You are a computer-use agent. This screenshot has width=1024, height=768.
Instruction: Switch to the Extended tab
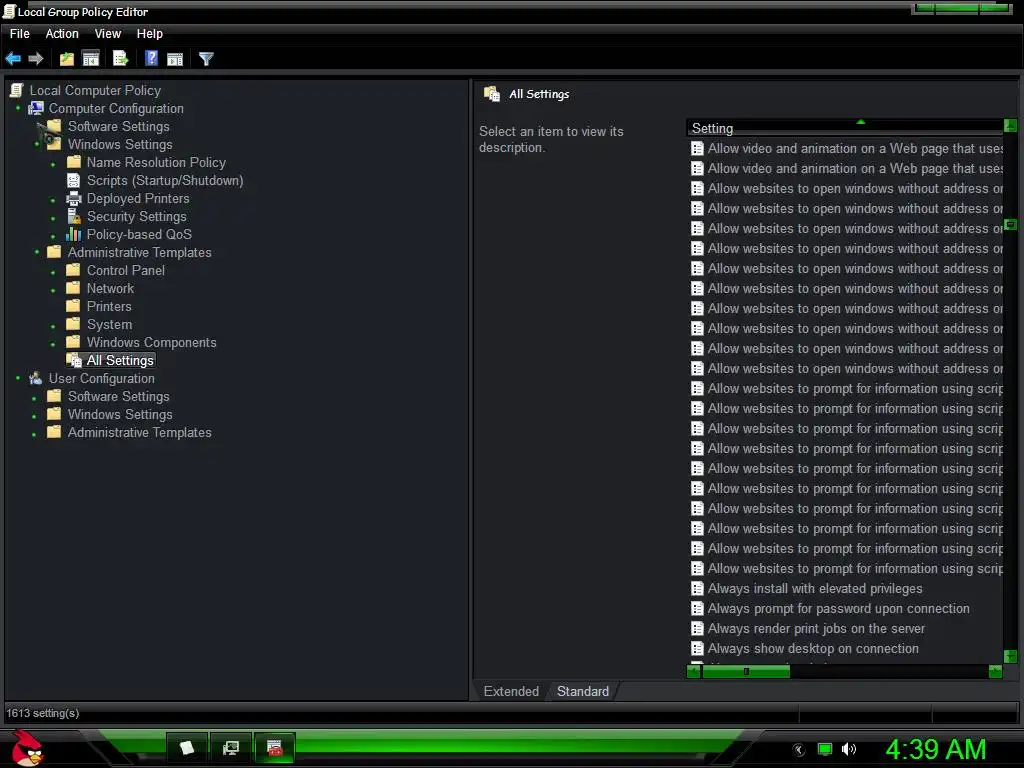pos(511,691)
